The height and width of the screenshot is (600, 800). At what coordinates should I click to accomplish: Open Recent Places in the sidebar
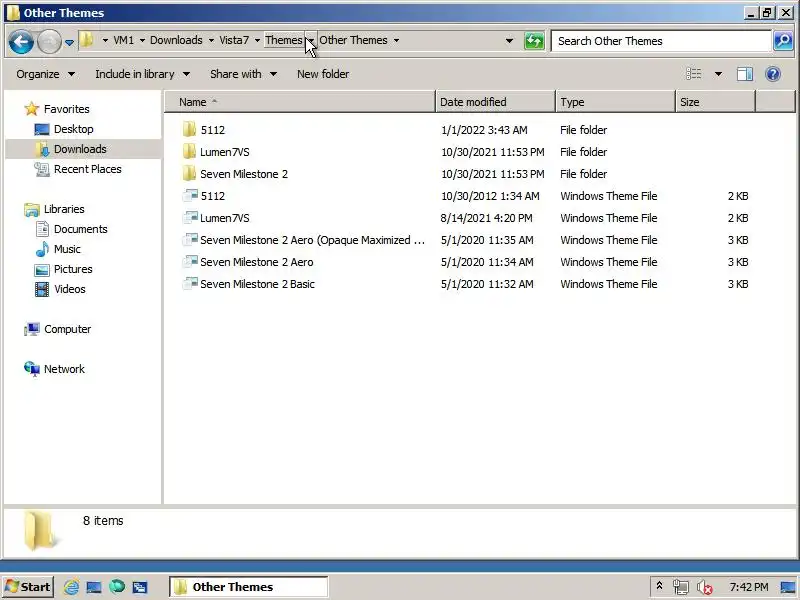pyautogui.click(x=87, y=169)
